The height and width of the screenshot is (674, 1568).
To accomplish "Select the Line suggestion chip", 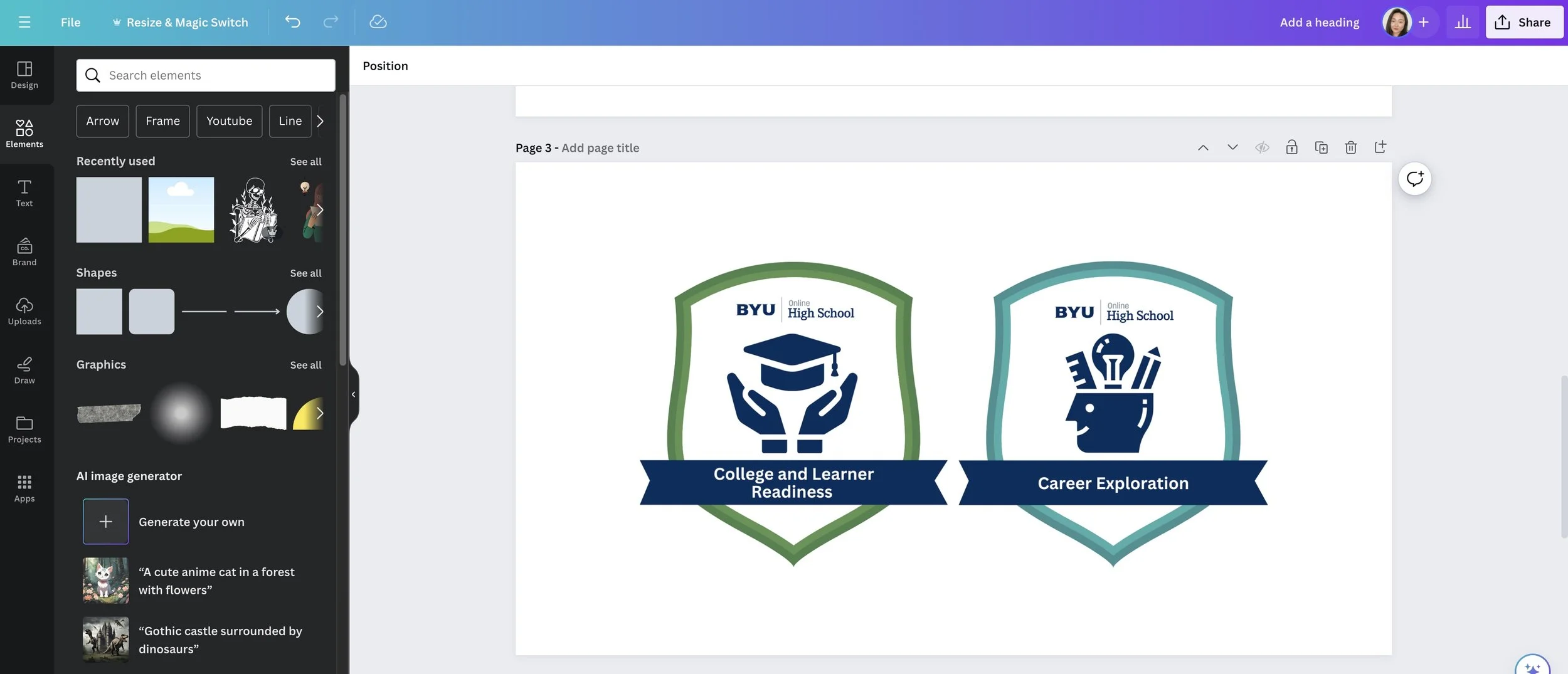I will click(x=290, y=121).
